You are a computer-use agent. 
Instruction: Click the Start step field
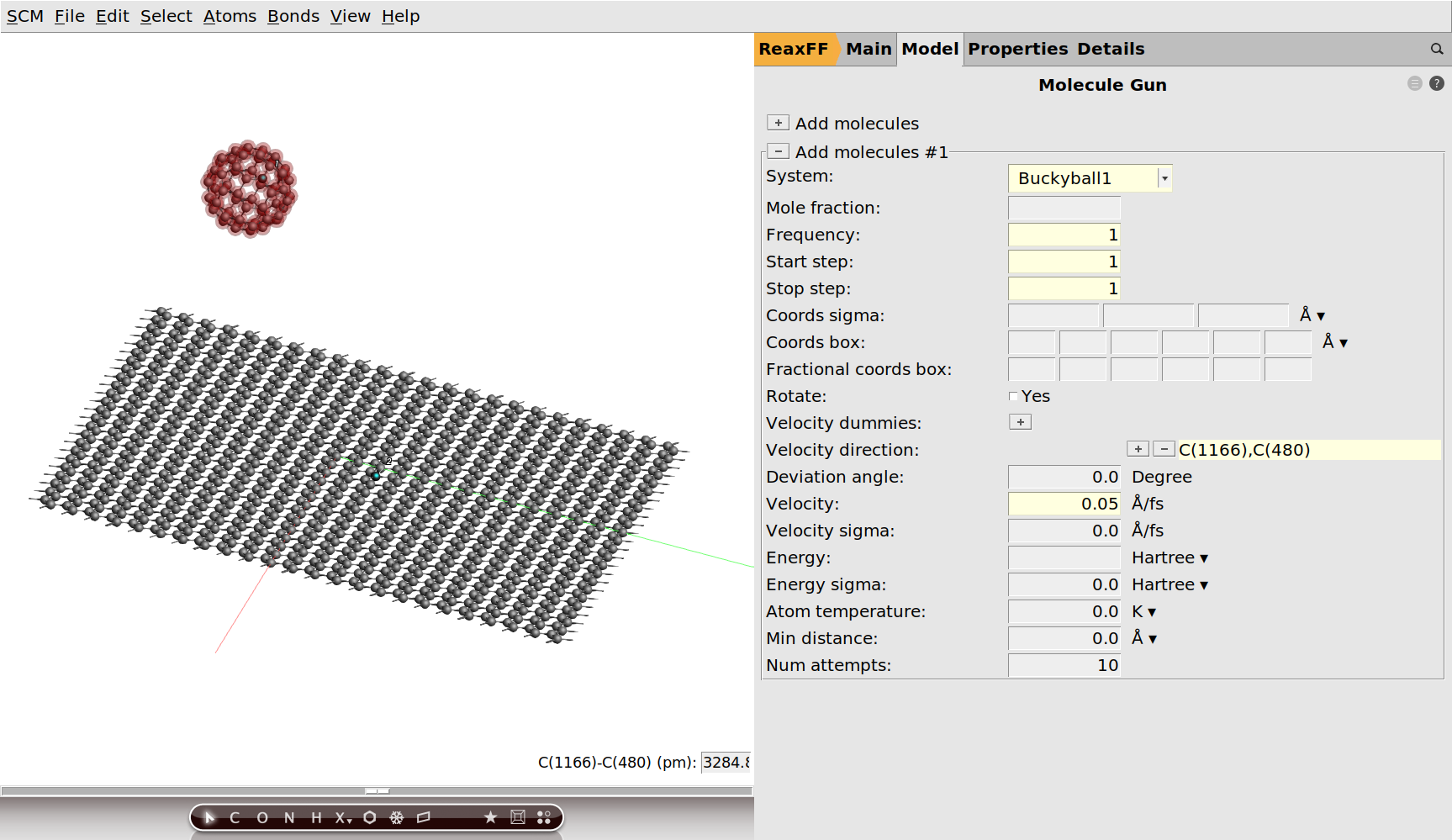(1064, 262)
